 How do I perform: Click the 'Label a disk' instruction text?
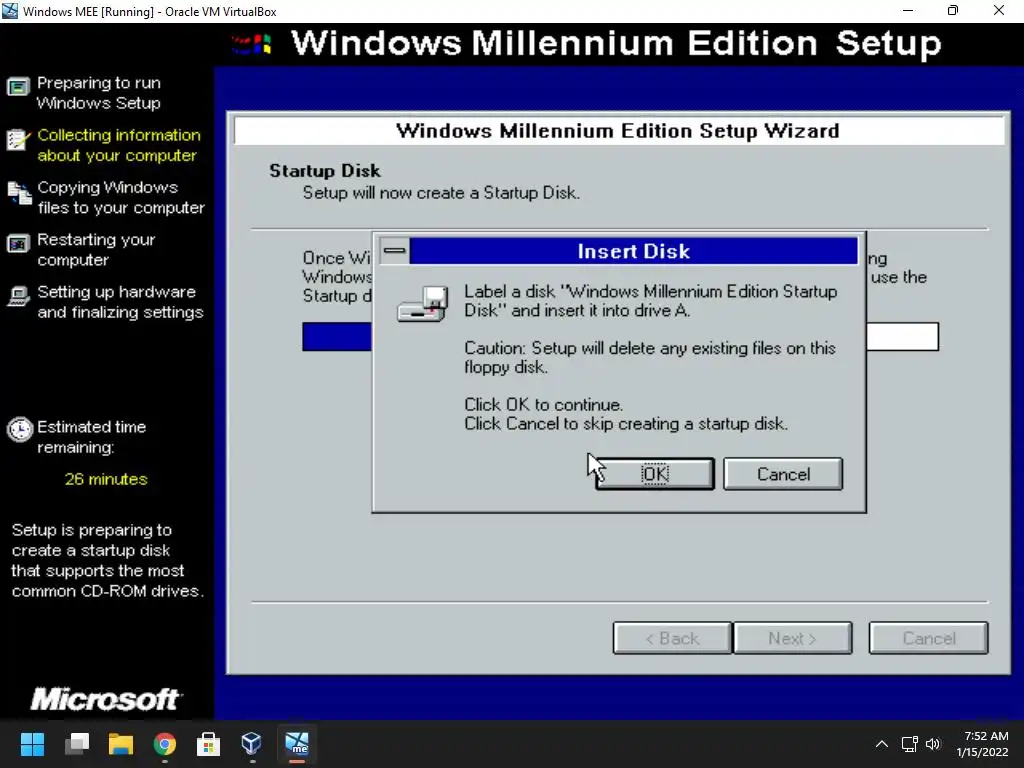point(650,300)
